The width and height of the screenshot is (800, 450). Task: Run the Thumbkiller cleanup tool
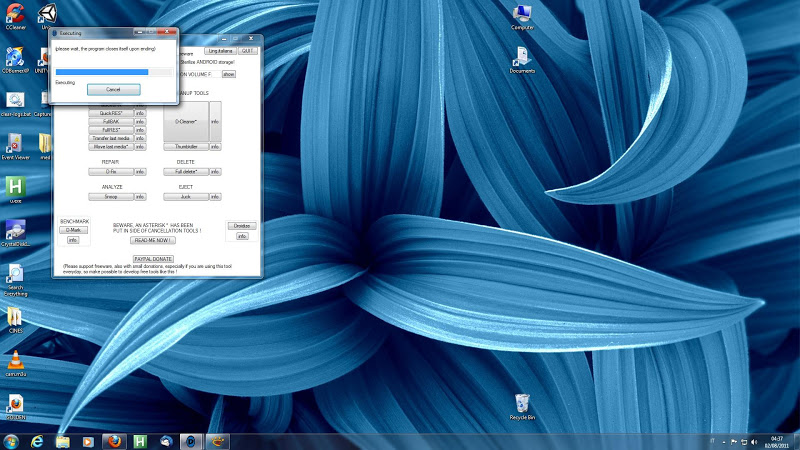tap(186, 146)
